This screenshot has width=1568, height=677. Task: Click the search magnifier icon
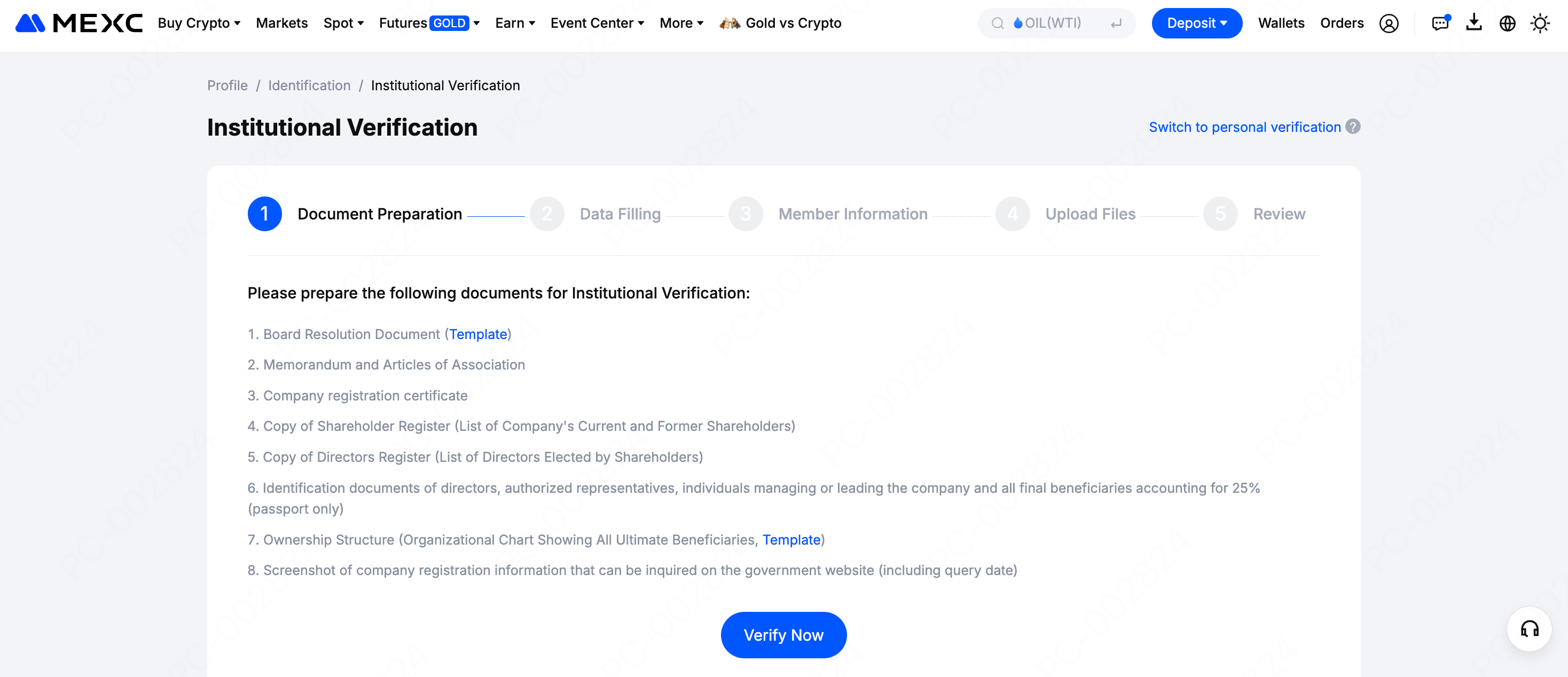pos(997,23)
